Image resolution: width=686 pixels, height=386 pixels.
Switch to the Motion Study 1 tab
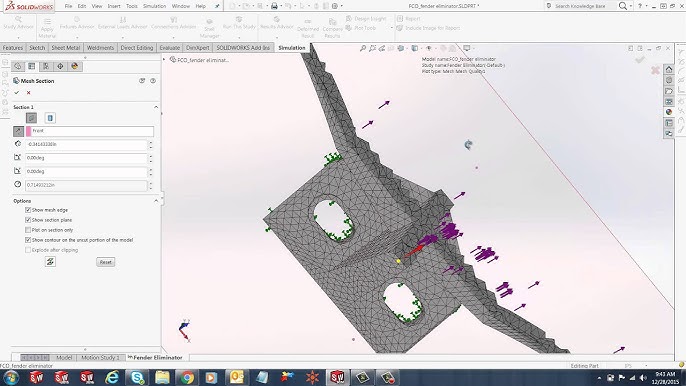(x=100, y=358)
